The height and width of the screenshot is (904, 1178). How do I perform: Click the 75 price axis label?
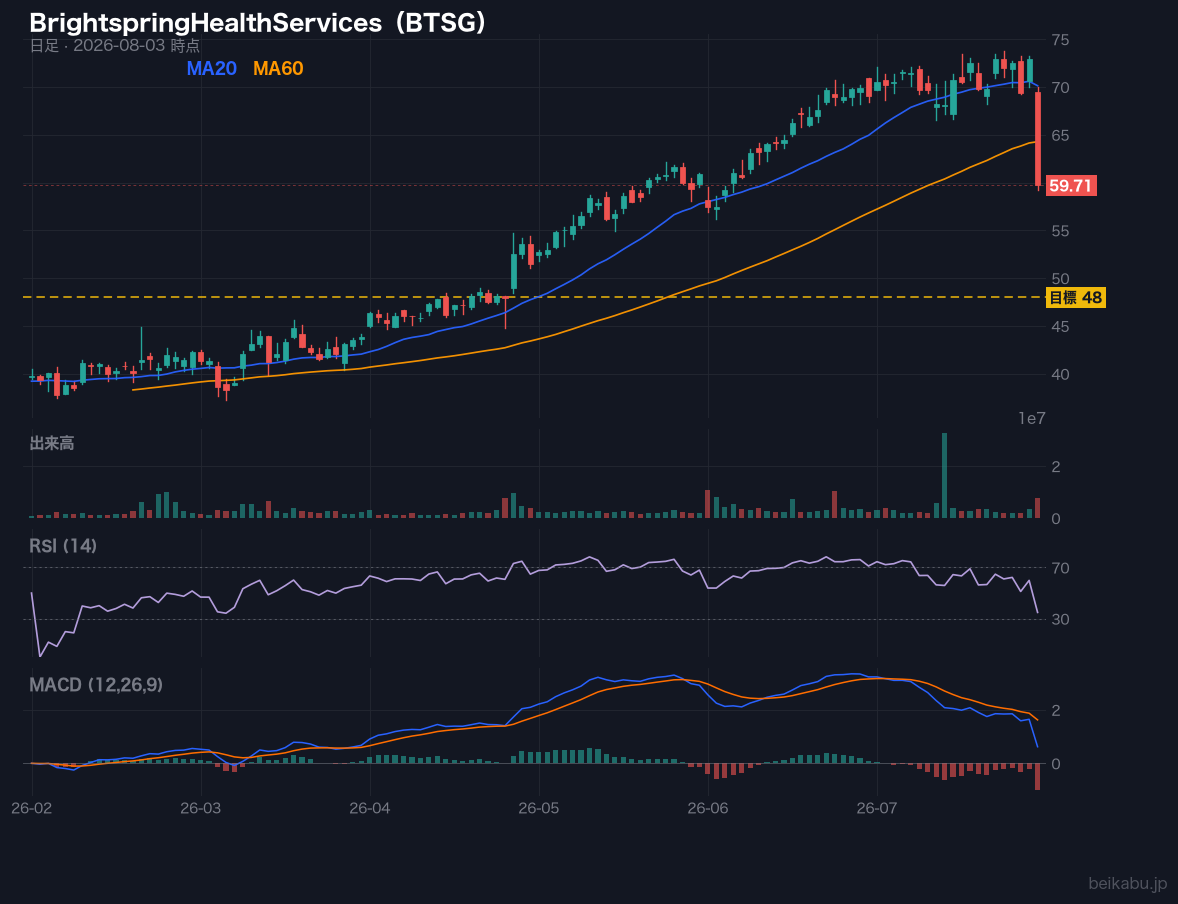1060,40
